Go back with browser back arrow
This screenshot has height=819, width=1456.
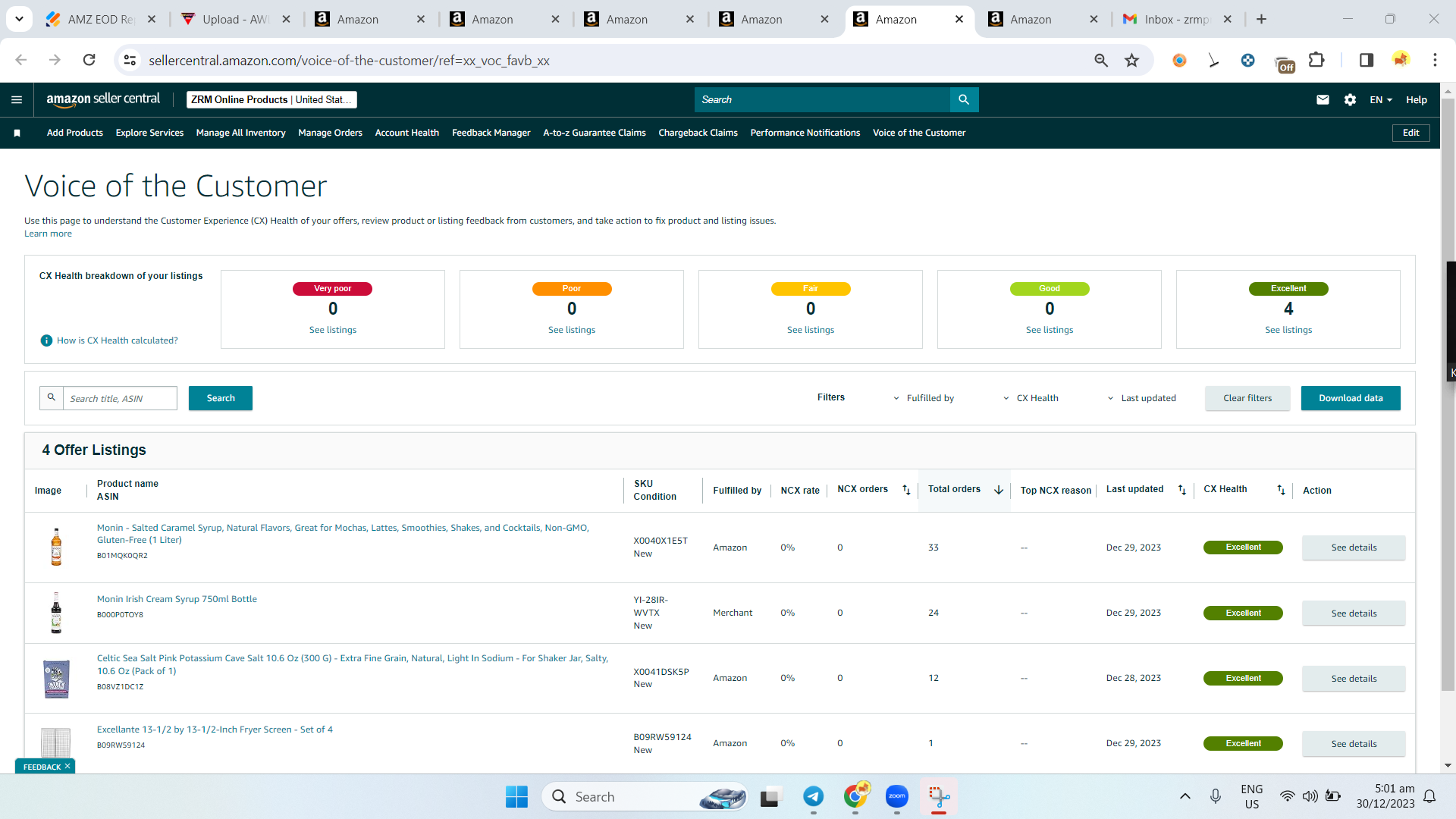coord(21,60)
